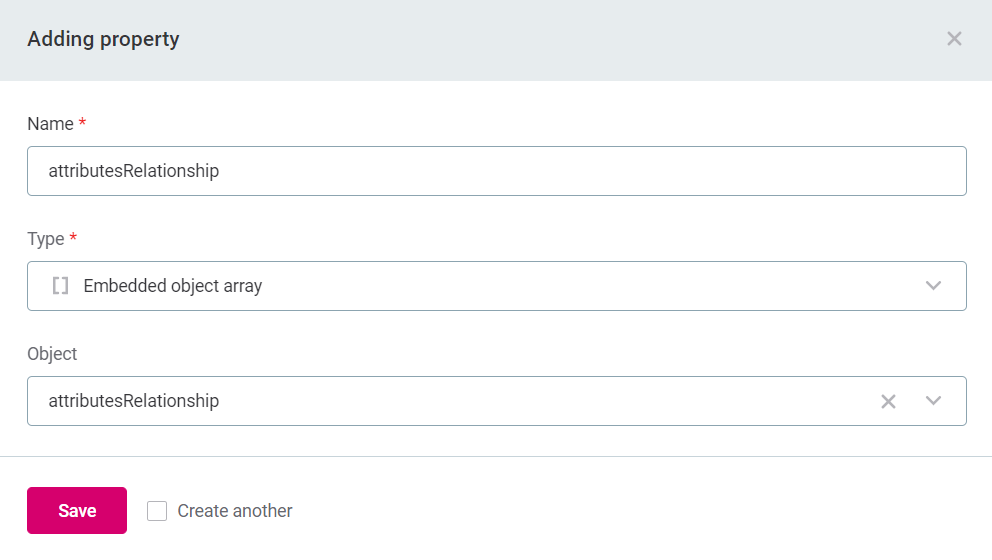The image size is (992, 560).
Task: Close the Adding property dialog
Action: pyautogui.click(x=954, y=39)
